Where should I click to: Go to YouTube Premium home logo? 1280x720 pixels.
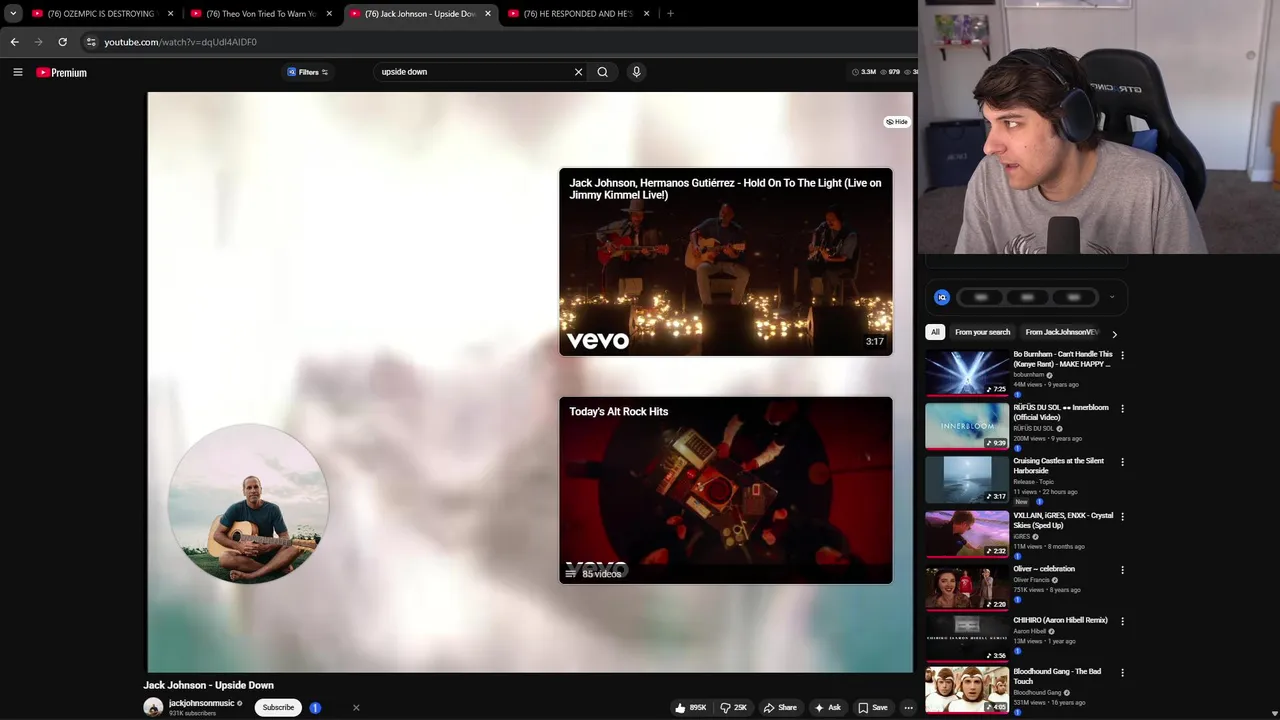[62, 72]
